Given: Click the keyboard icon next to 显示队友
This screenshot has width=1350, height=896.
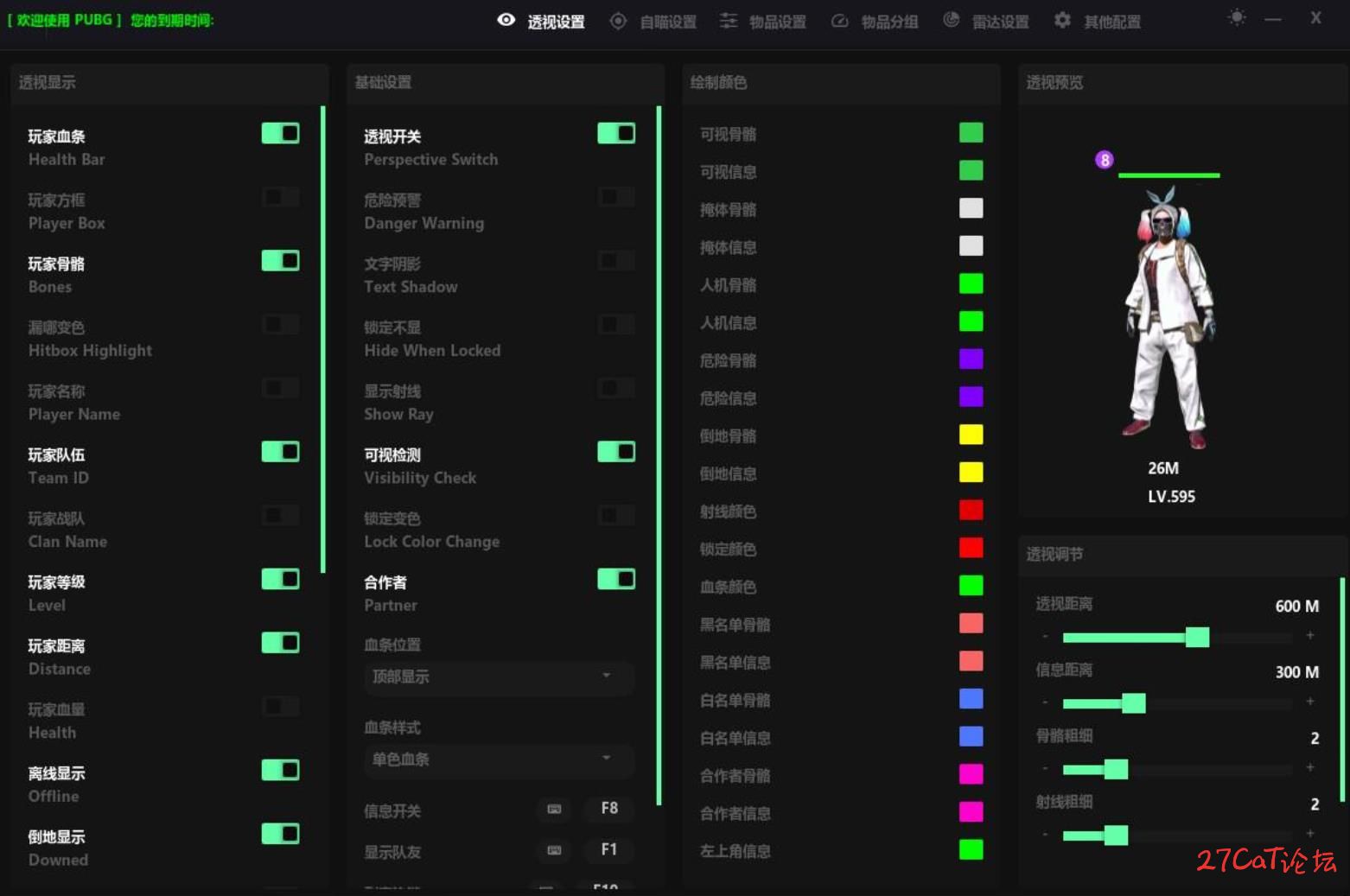Looking at the screenshot, I should pyautogui.click(x=554, y=850).
